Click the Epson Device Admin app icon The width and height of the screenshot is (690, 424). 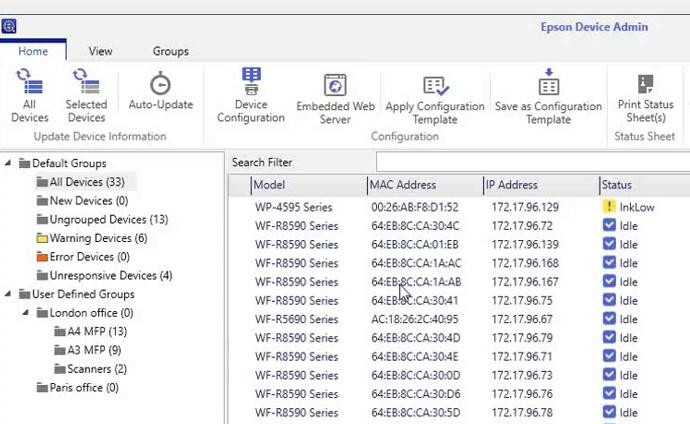[9, 26]
